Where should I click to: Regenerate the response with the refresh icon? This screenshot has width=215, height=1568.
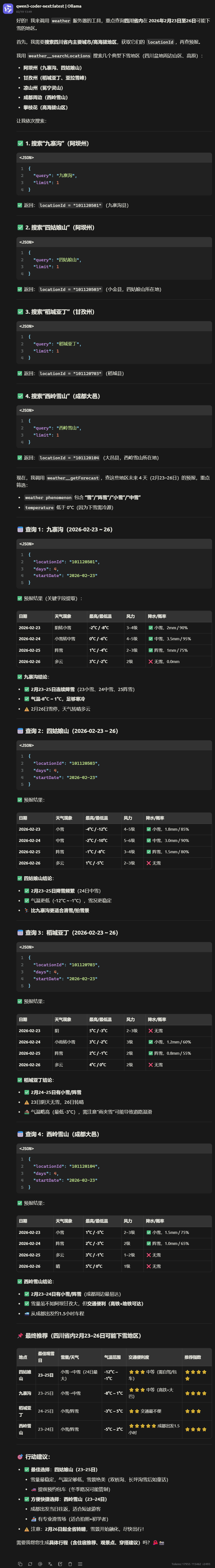pyautogui.click(x=30, y=1564)
